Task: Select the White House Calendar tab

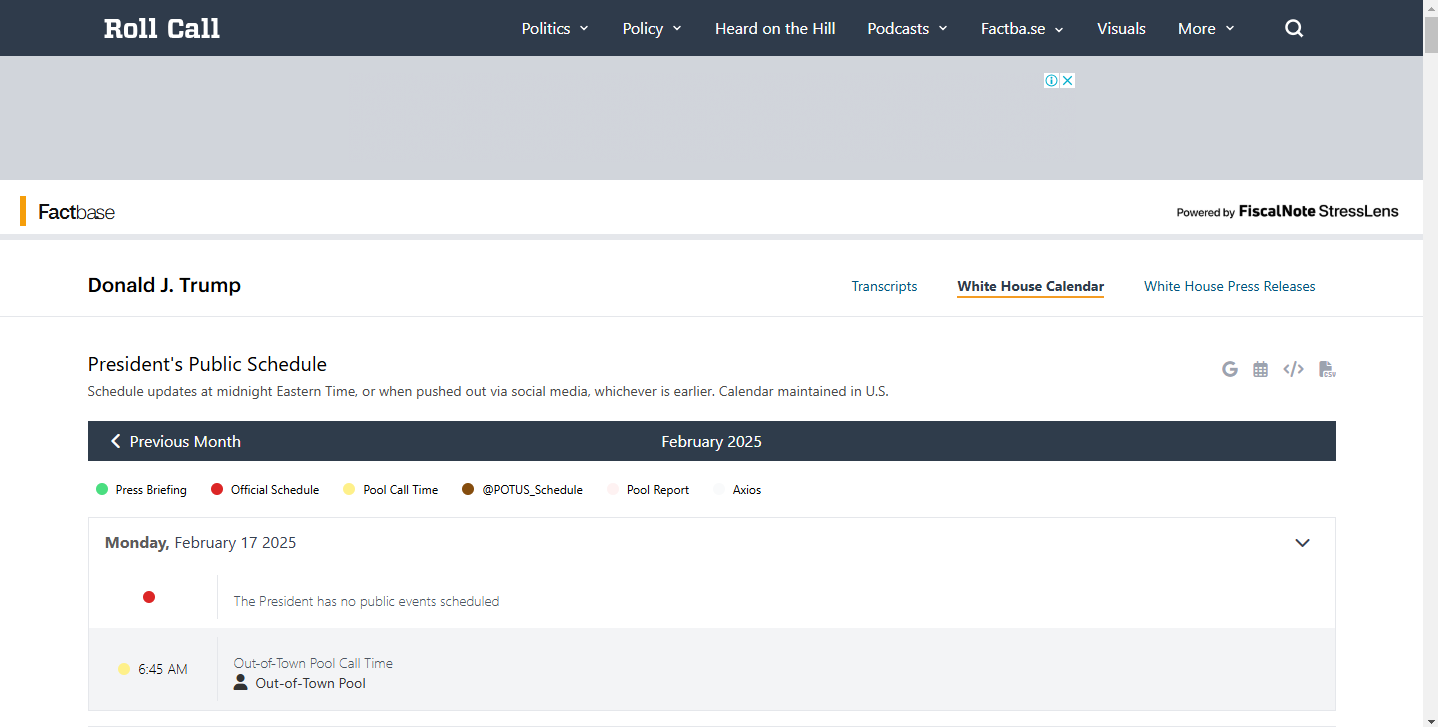Action: [1031, 286]
